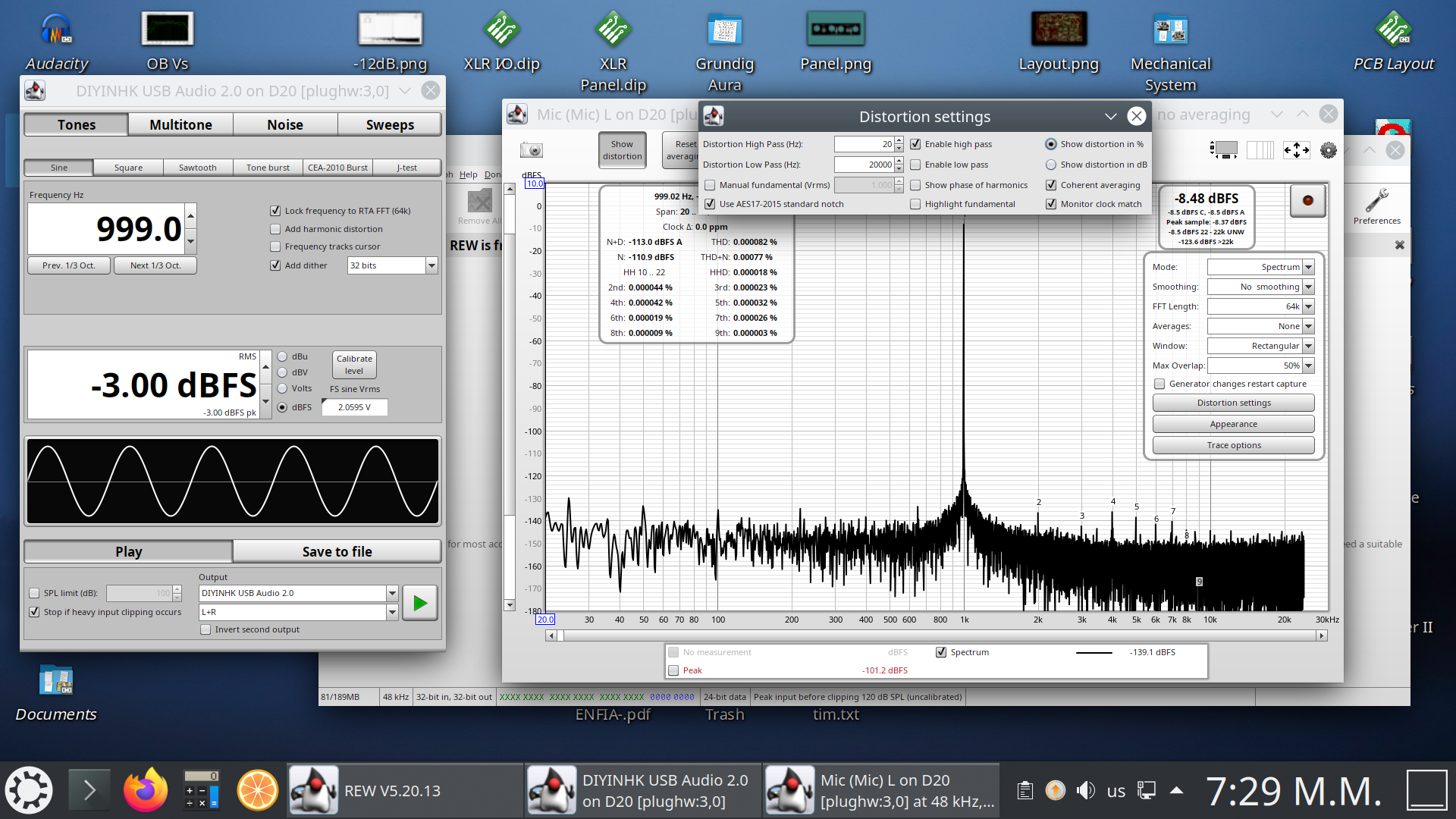The width and height of the screenshot is (1456, 819).
Task: Open output device dropdown DIYINHK
Action: click(299, 593)
